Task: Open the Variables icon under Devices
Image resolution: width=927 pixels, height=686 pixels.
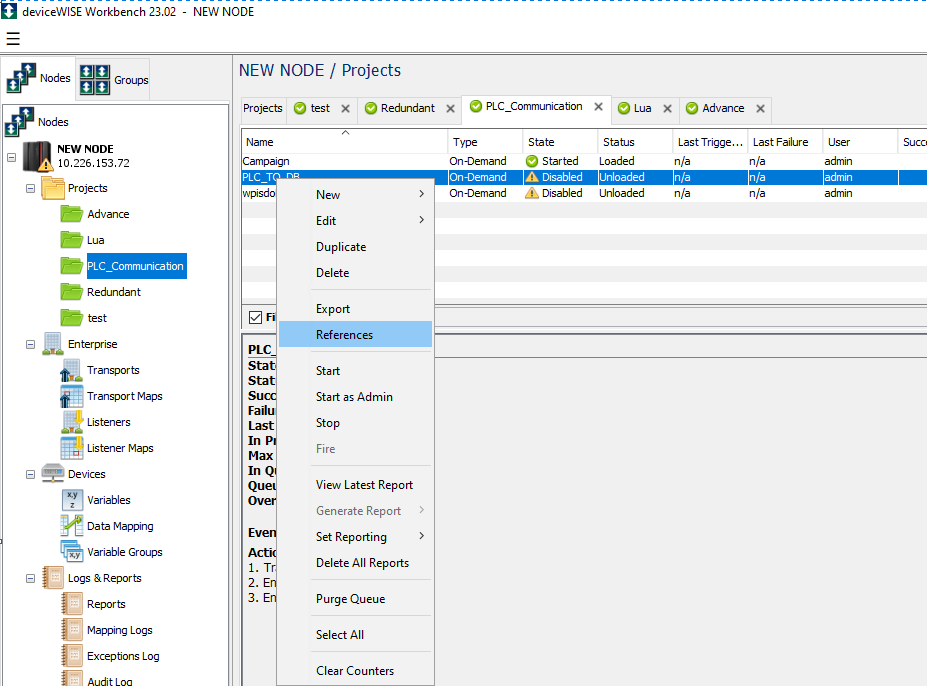Action: tap(71, 501)
